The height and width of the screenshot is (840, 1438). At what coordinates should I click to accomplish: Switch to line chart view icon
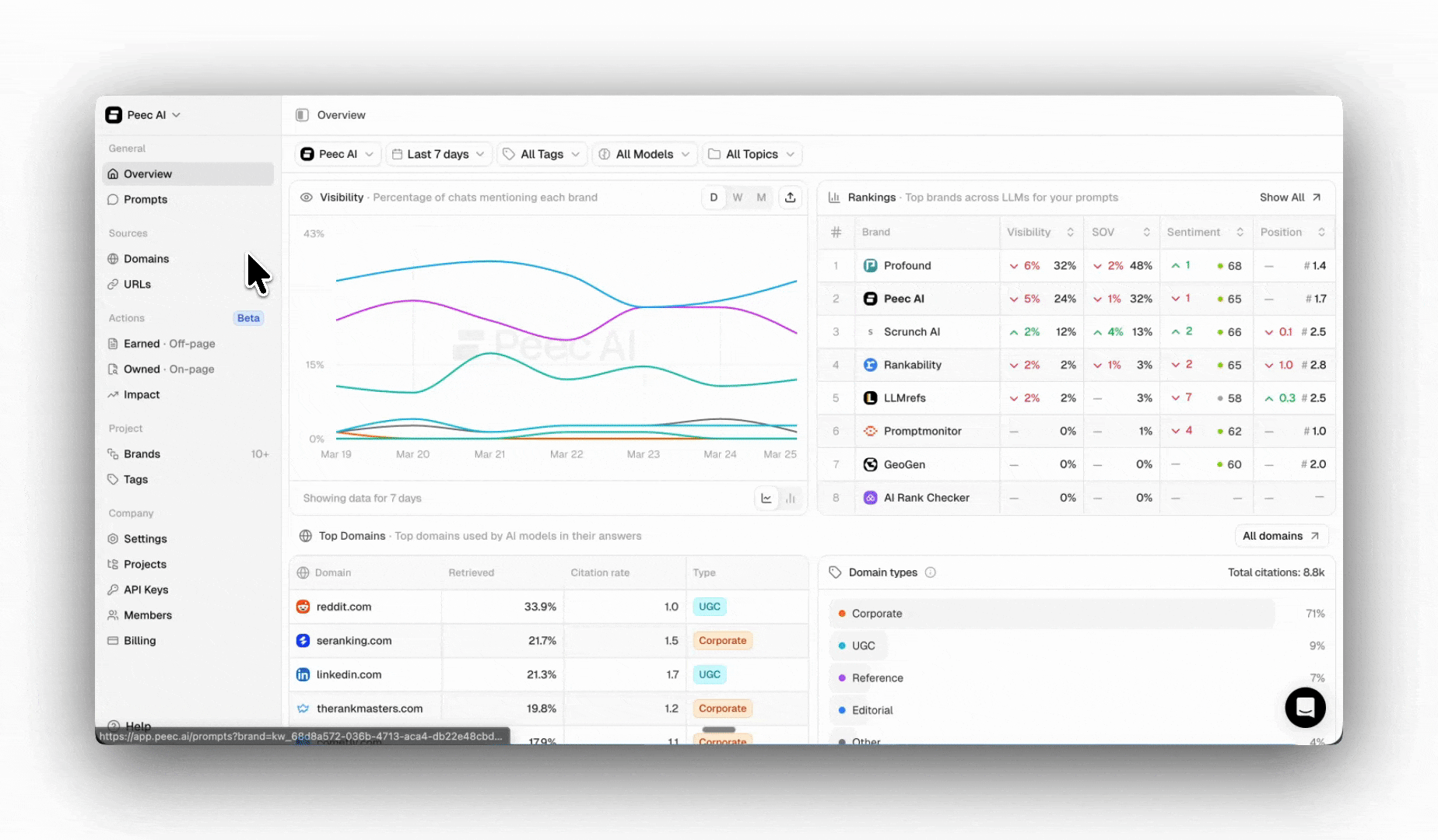766,499
